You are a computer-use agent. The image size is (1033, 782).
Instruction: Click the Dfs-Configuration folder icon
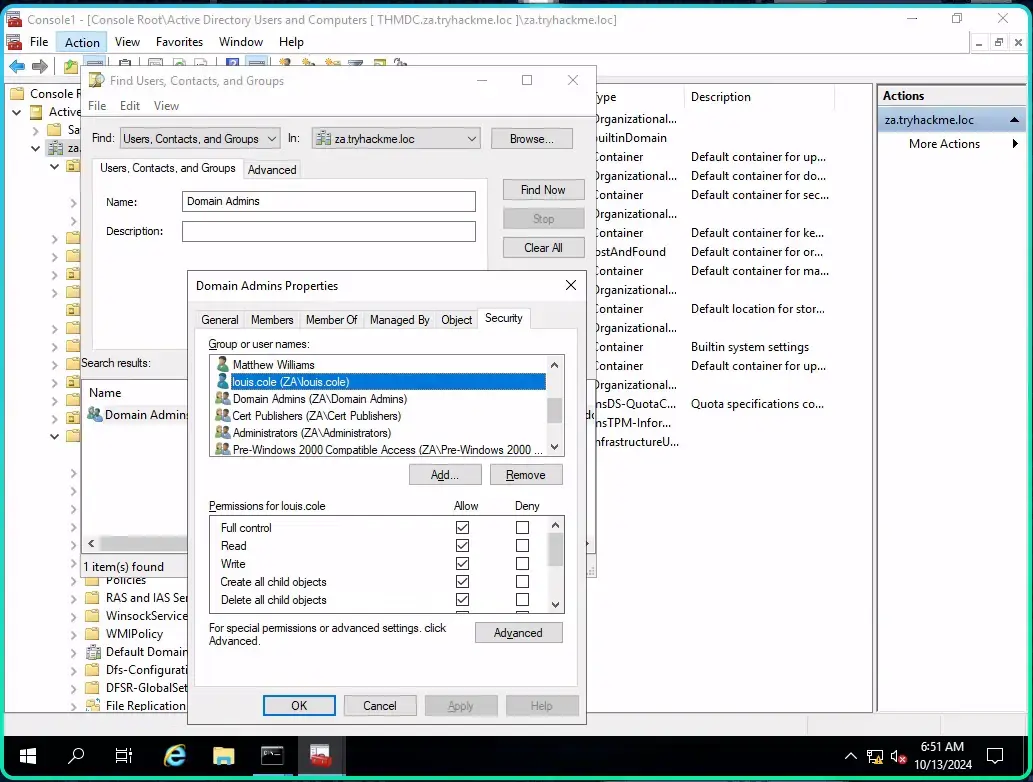[92, 670]
